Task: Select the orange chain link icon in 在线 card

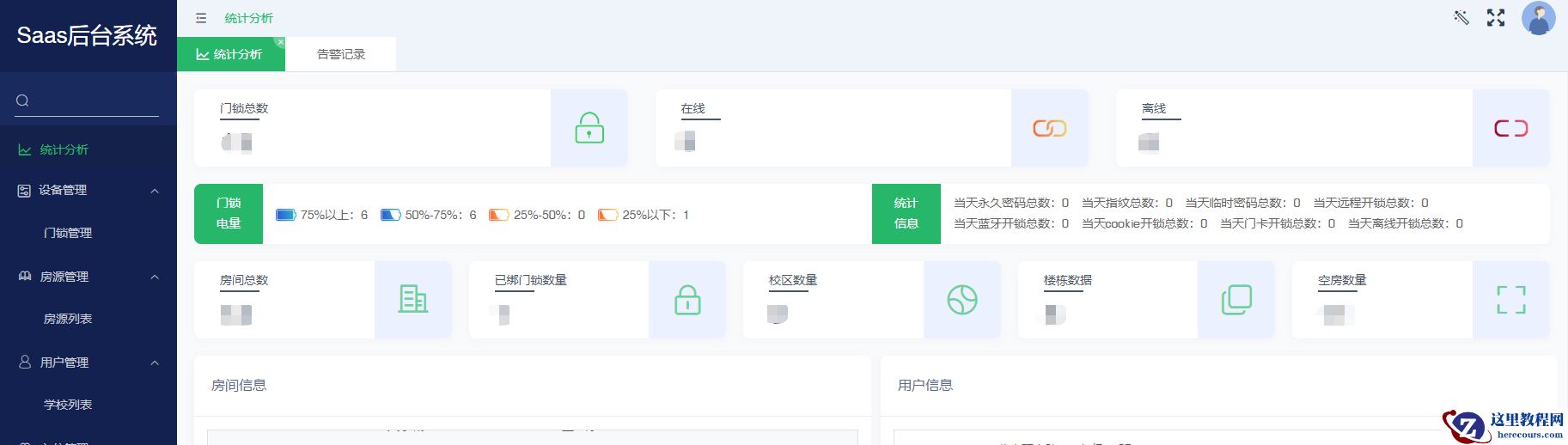Action: (x=1049, y=128)
